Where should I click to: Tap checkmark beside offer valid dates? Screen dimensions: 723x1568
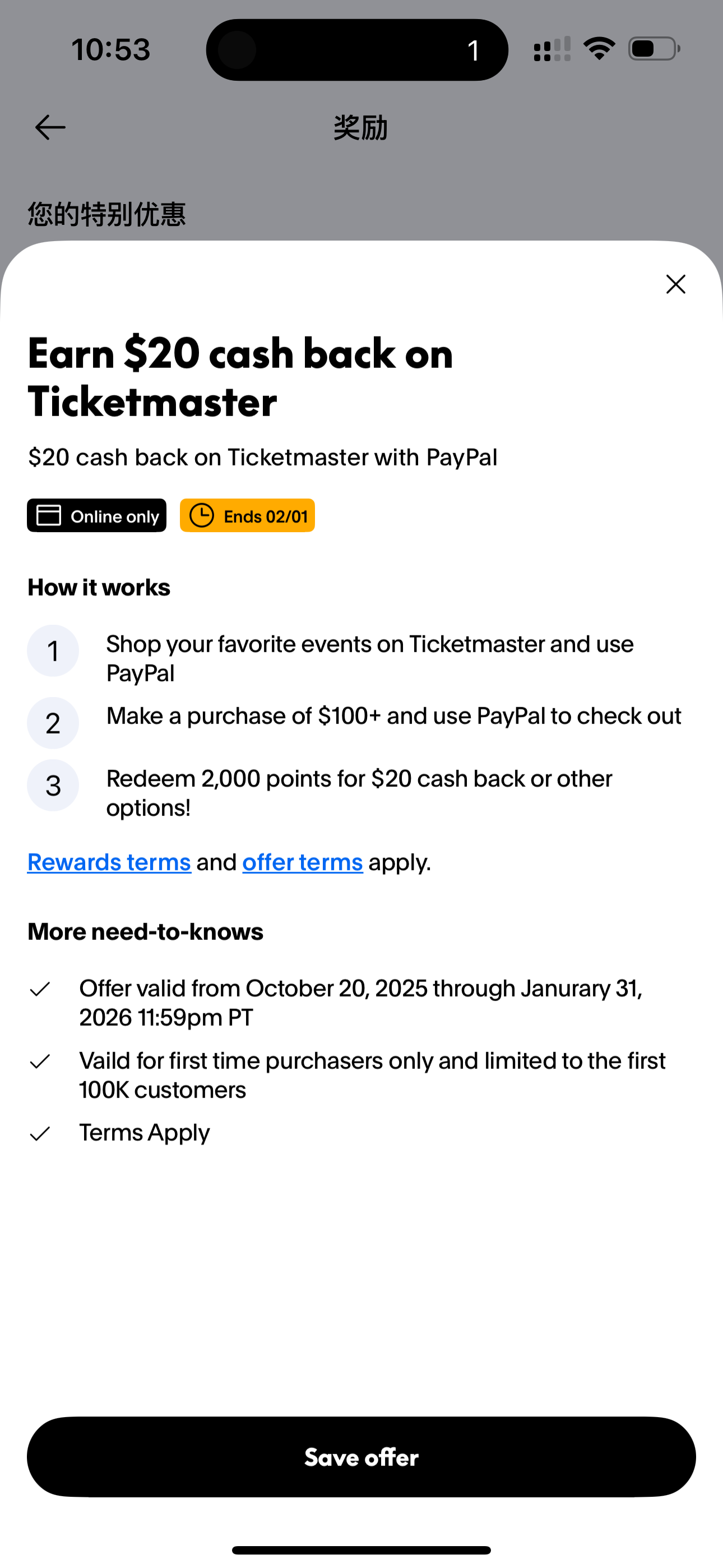[x=40, y=989]
